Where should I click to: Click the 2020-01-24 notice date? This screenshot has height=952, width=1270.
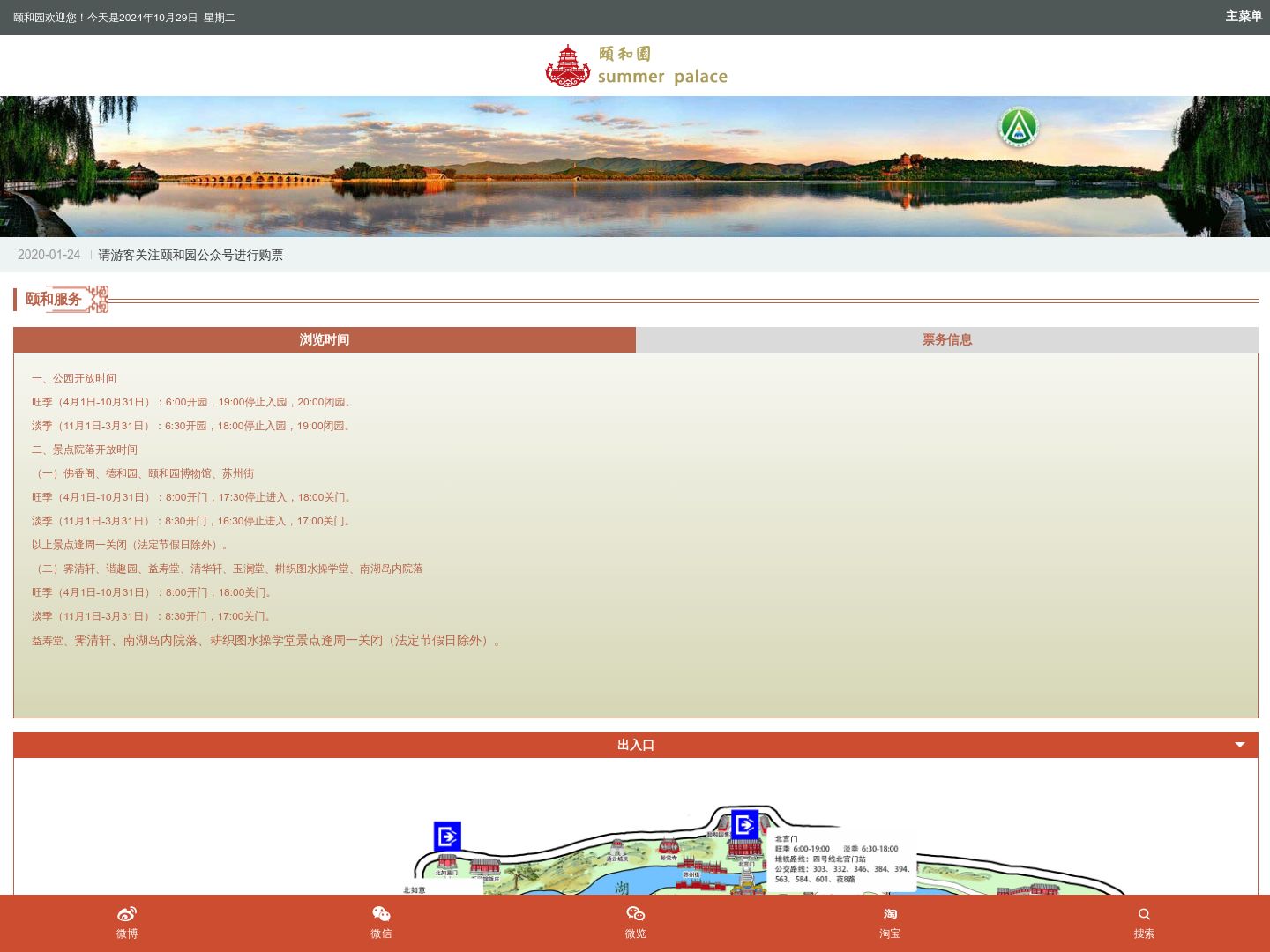coord(49,255)
